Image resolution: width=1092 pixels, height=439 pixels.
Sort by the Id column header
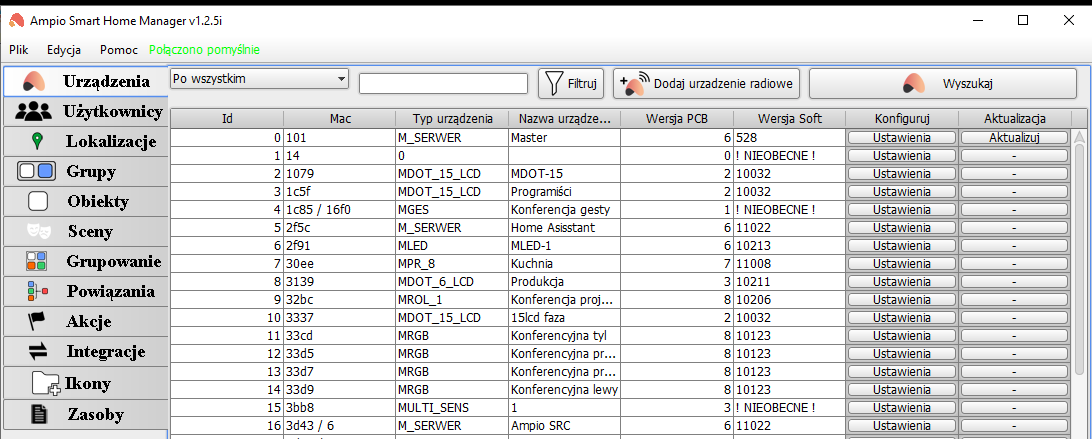227,119
